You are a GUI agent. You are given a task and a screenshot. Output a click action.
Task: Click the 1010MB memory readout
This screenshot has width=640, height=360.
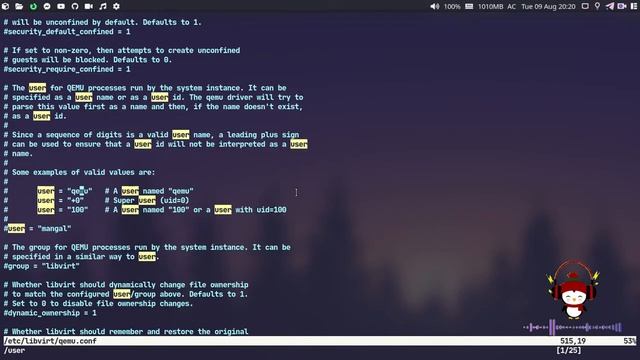coord(491,7)
